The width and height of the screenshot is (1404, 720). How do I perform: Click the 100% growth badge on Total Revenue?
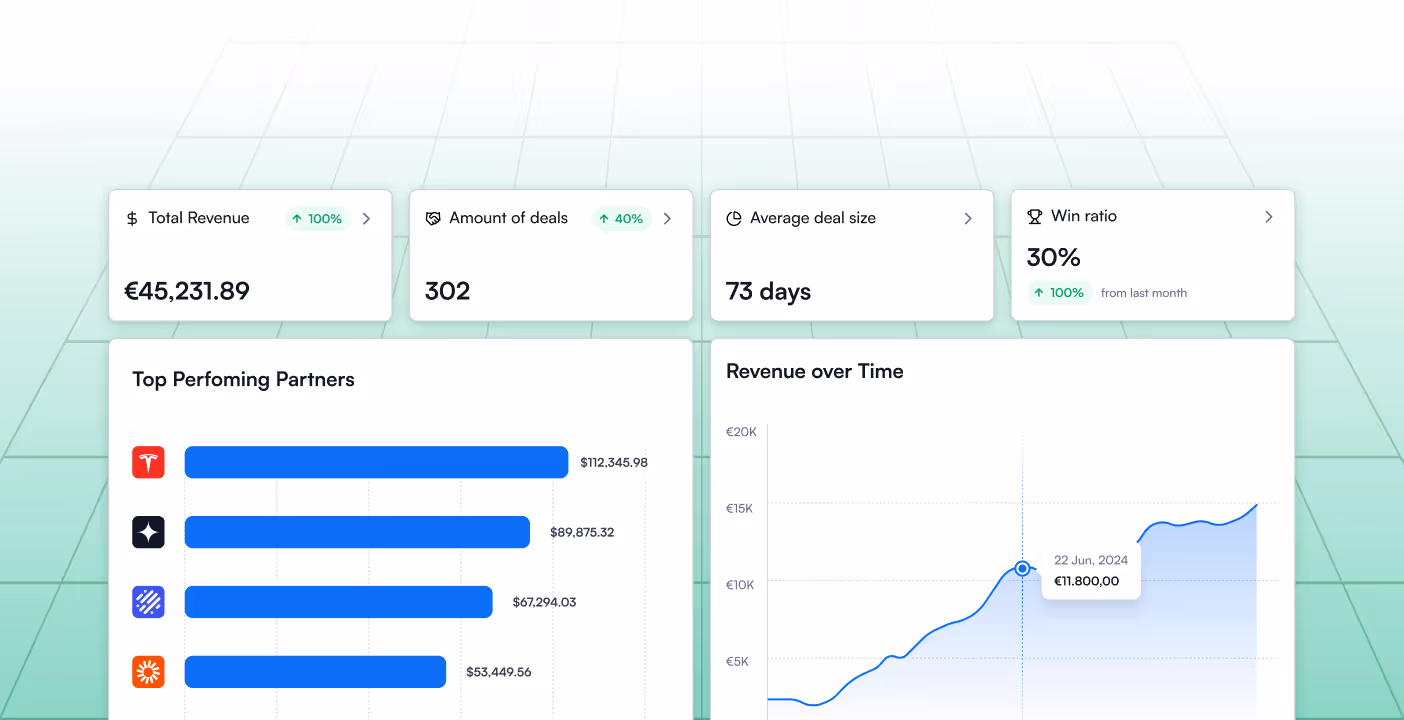click(318, 218)
